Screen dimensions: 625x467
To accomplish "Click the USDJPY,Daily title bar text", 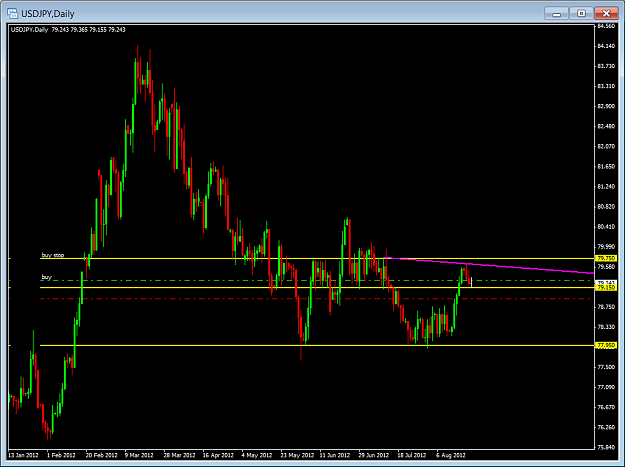I will (48, 14).
